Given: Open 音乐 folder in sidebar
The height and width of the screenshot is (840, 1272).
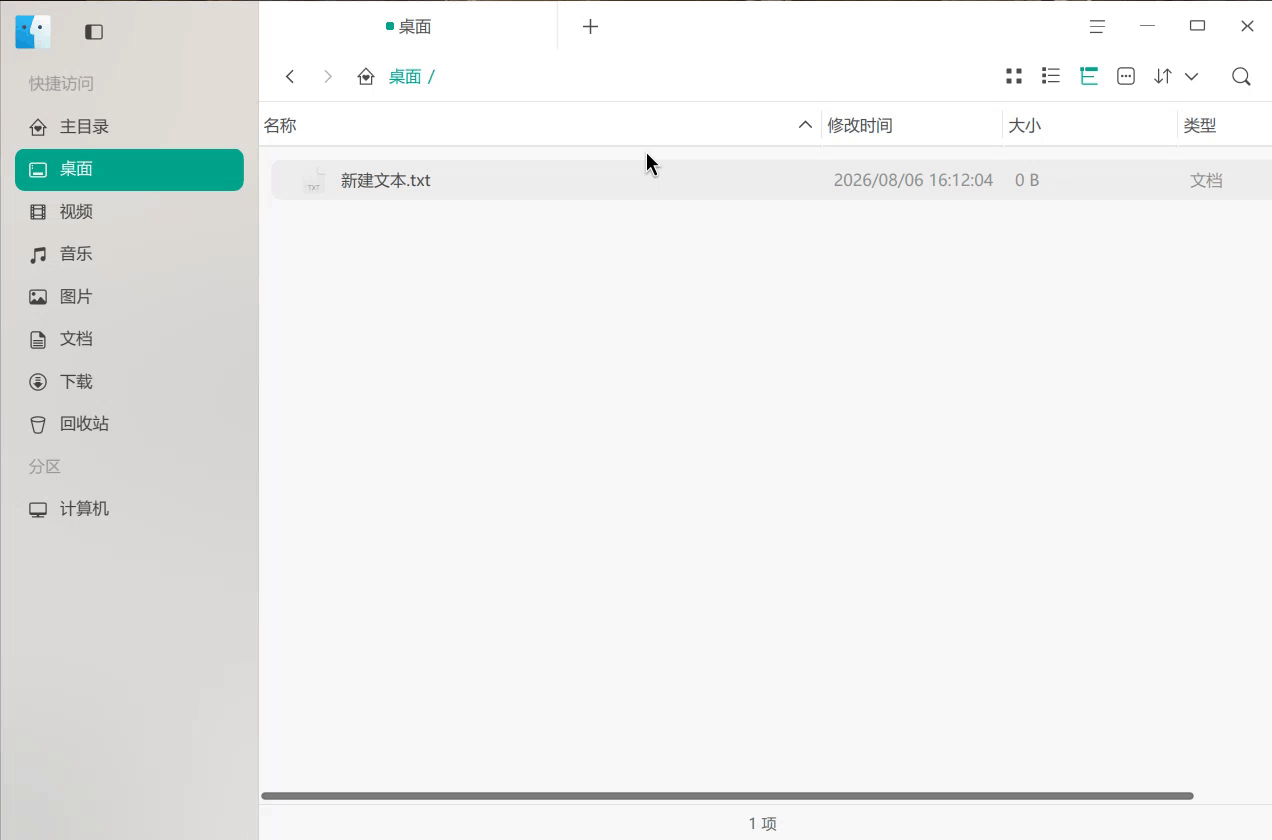Looking at the screenshot, I should coord(129,254).
